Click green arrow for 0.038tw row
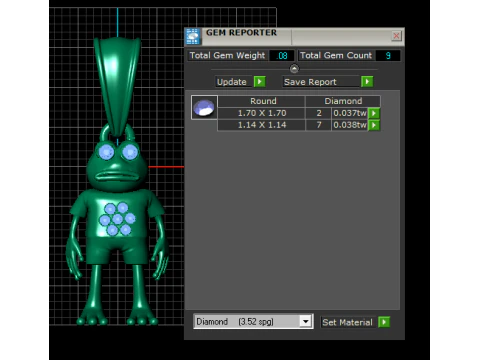This screenshot has height=360, width=480. tap(374, 125)
